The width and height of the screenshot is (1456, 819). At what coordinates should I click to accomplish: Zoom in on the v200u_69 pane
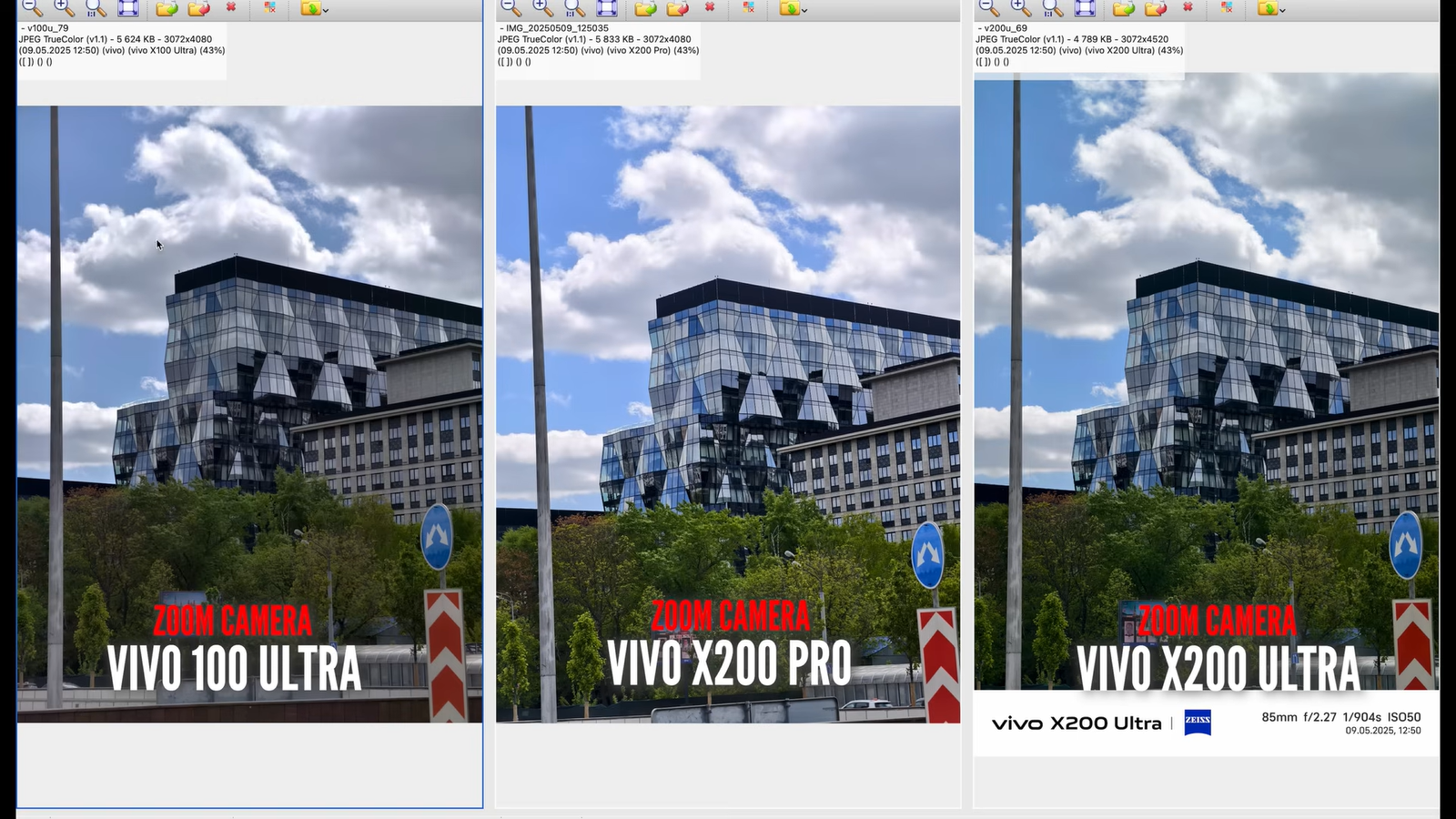[x=1020, y=7]
